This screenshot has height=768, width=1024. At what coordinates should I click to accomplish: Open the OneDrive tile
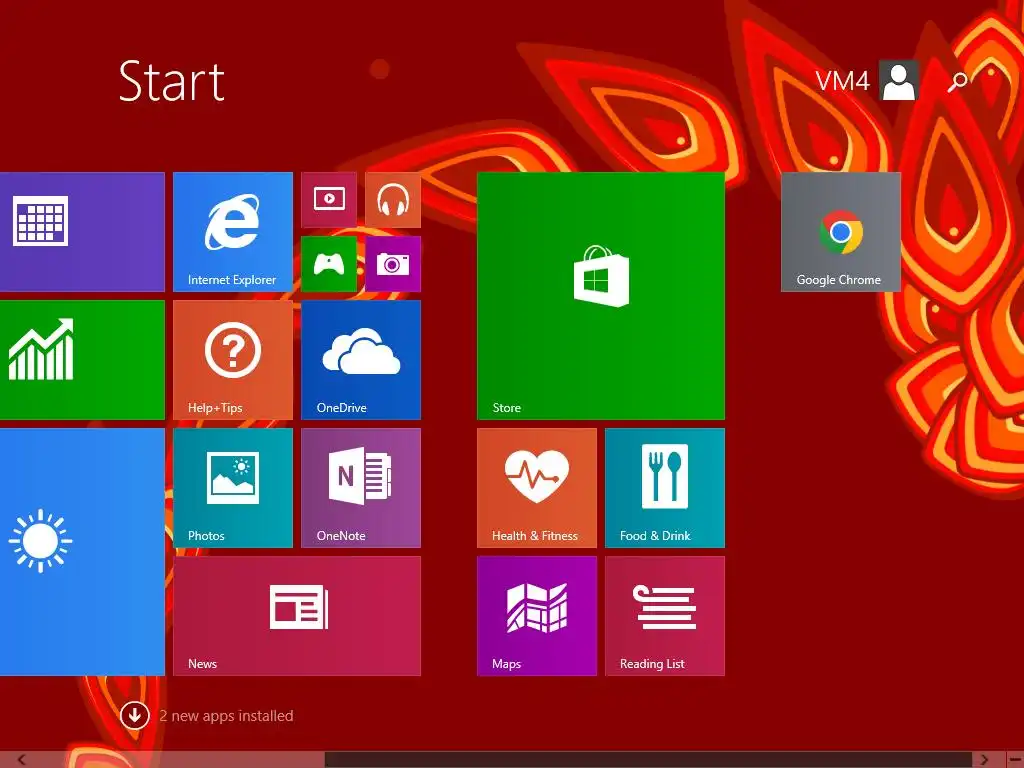pos(360,360)
